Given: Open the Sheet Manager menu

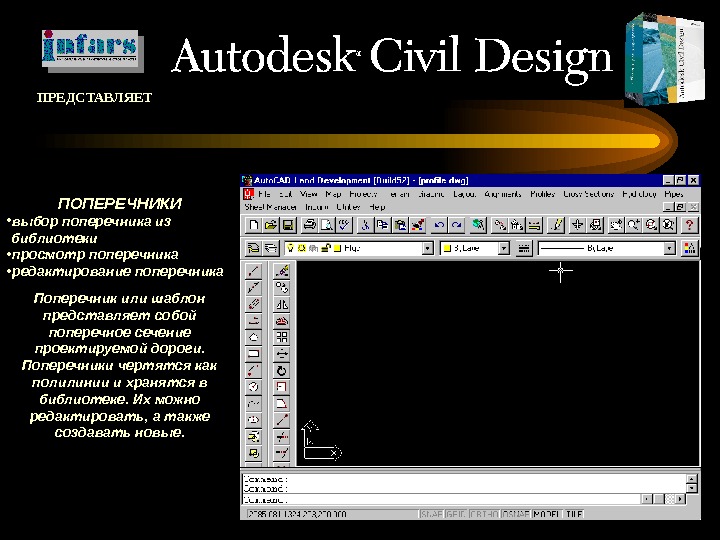Looking at the screenshot, I should 270,207.
